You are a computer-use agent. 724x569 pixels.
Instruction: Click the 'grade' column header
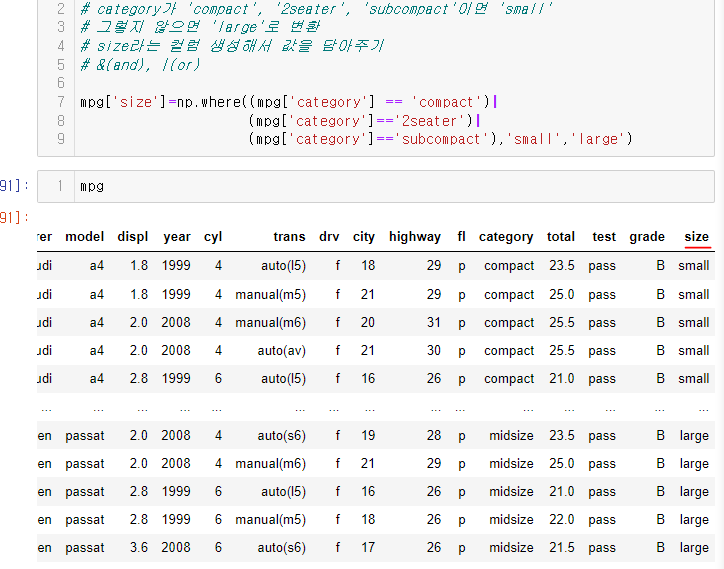(647, 237)
